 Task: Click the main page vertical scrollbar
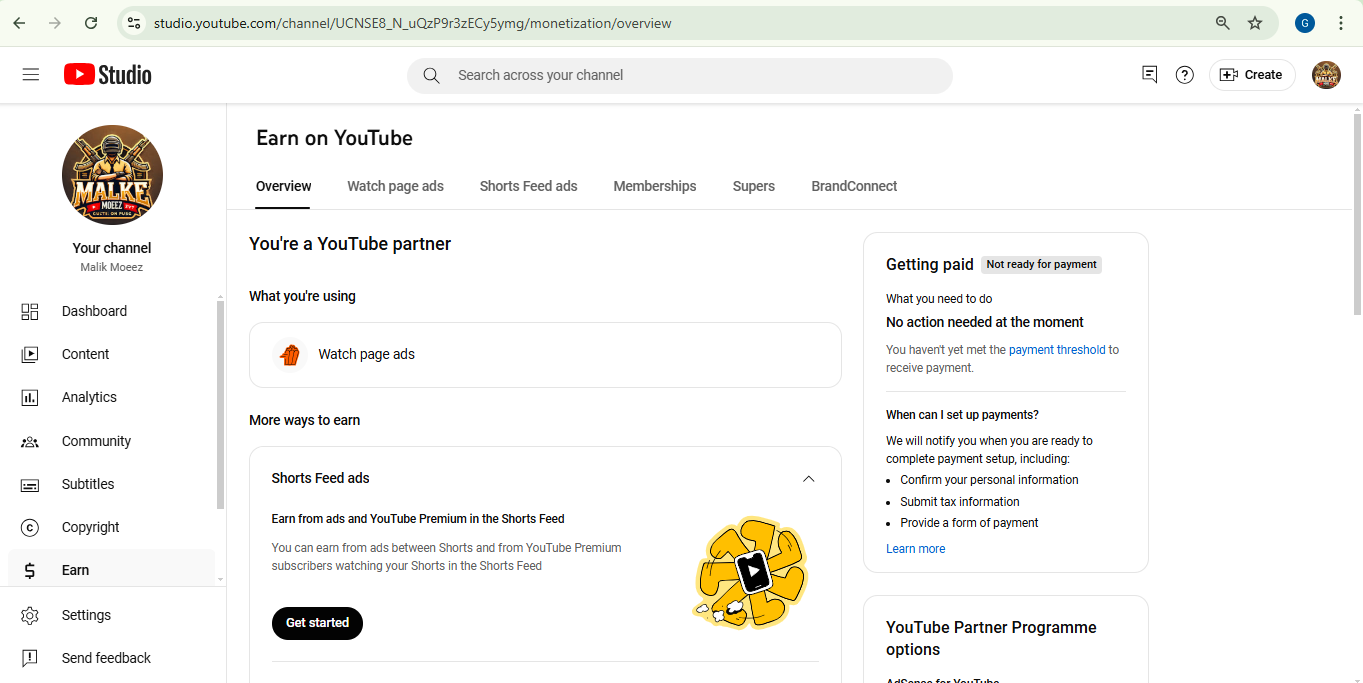point(1356,215)
